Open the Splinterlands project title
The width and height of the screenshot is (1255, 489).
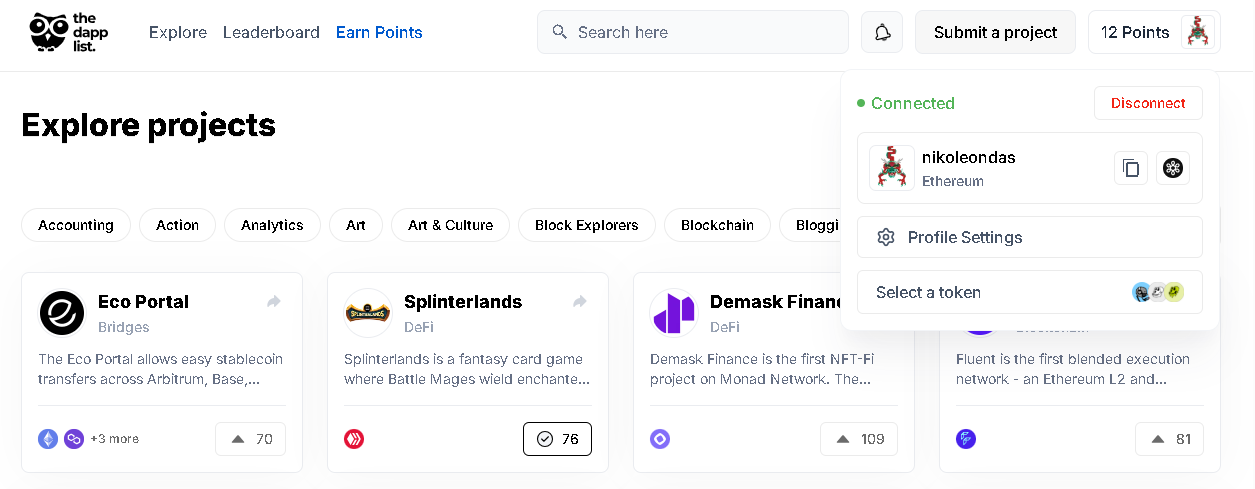463,301
